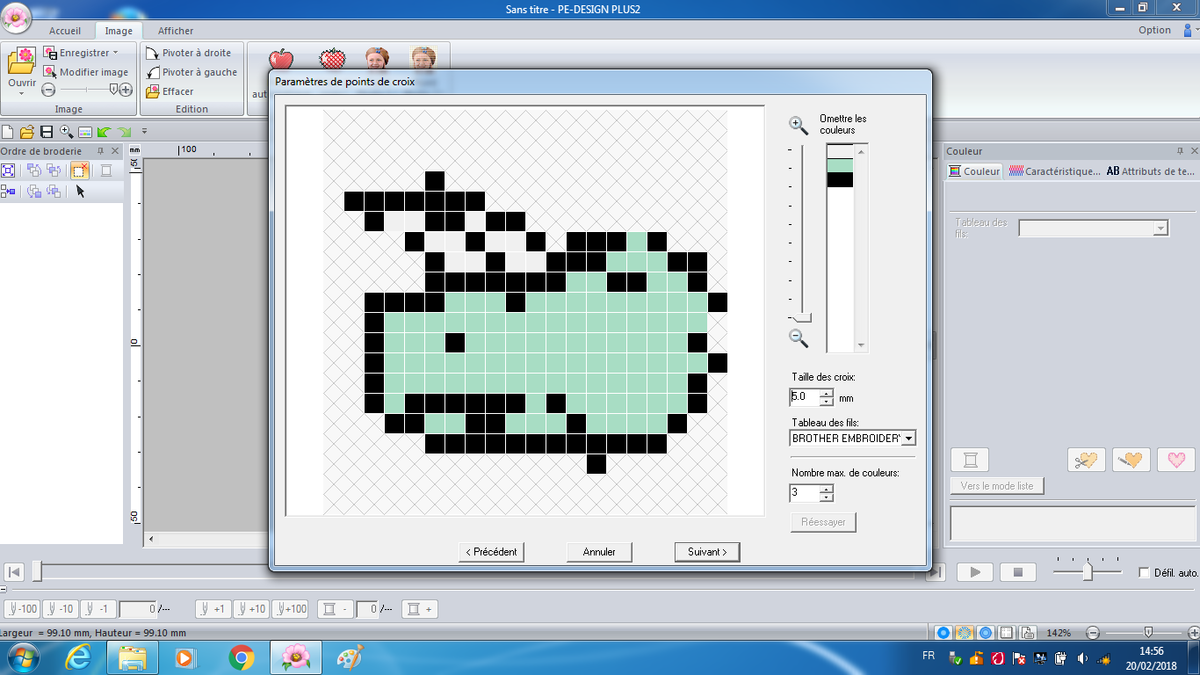1200x675 pixels.
Task: Expand the Enregistrer dropdown menu
Action: pos(115,53)
